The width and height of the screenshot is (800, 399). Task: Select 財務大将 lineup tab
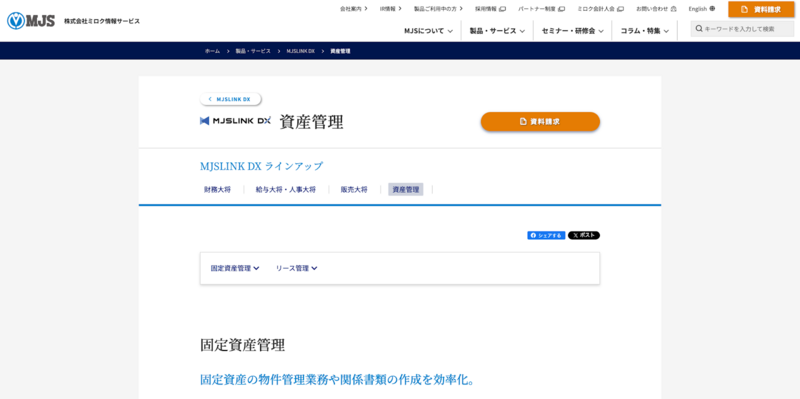(217, 189)
